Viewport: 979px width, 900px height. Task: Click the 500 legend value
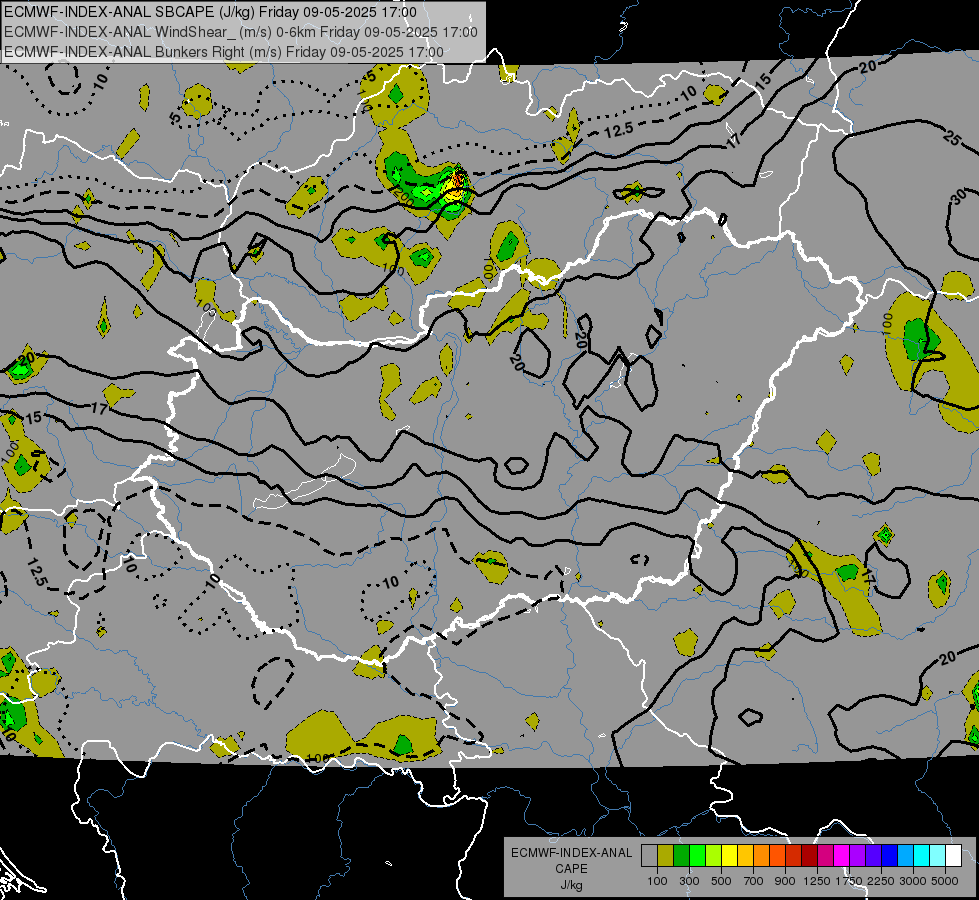click(x=721, y=881)
